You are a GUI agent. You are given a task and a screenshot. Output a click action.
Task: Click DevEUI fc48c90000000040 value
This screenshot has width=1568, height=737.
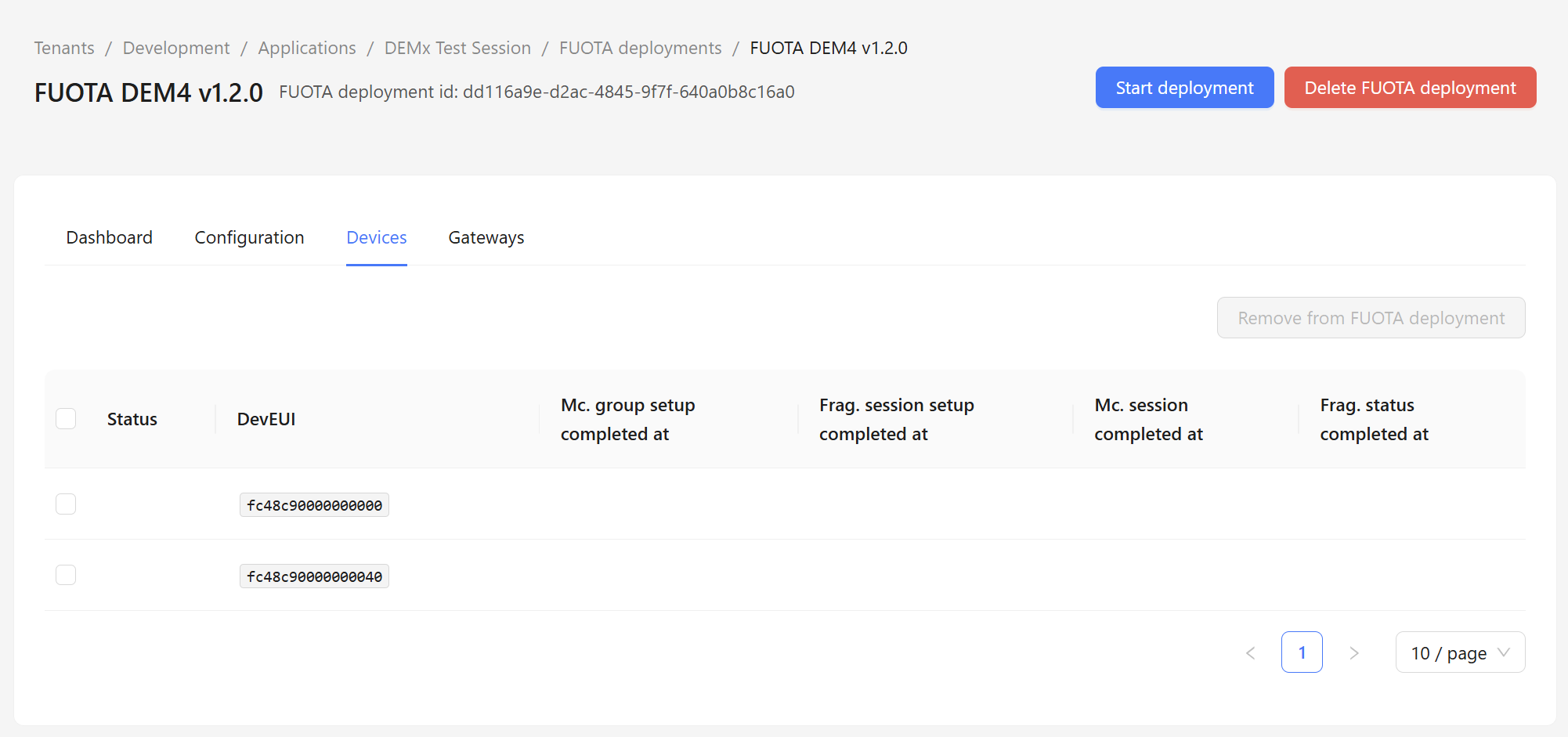314,576
